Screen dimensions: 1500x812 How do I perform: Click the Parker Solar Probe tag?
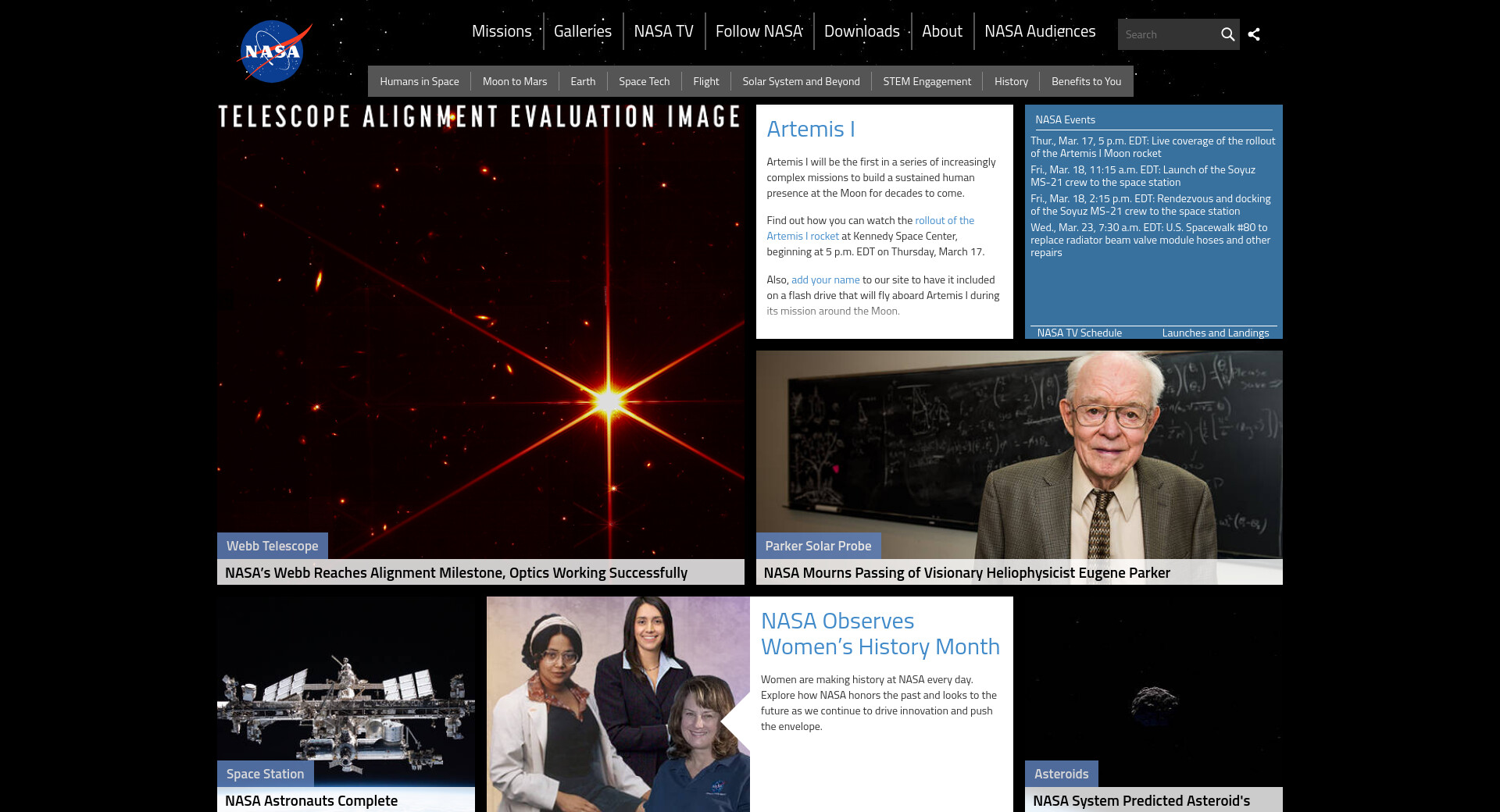(x=818, y=546)
